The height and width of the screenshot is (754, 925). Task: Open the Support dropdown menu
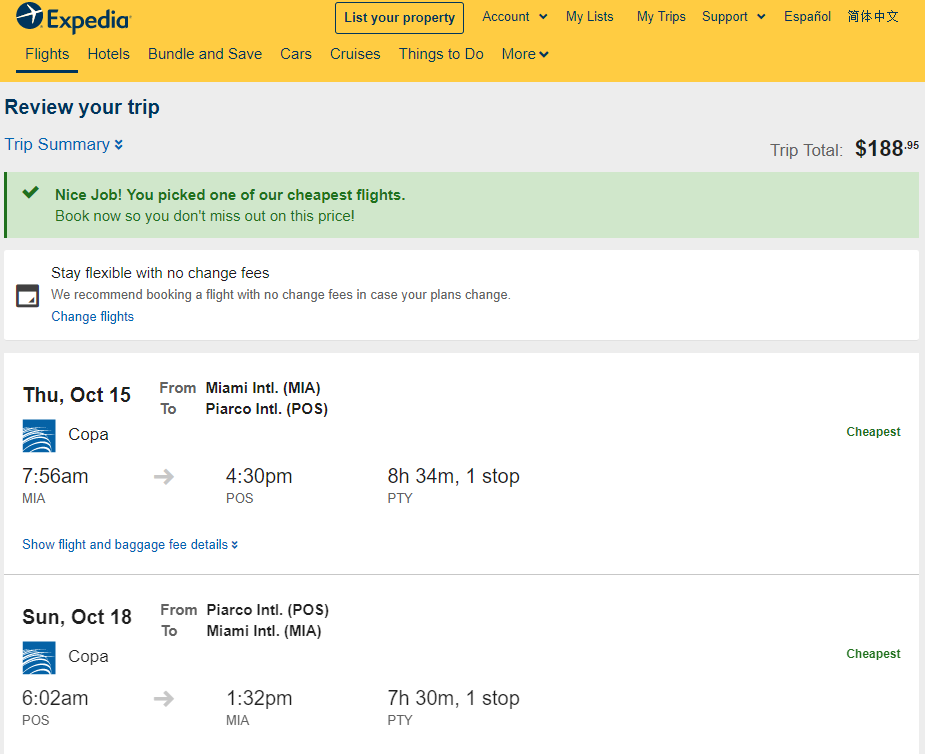(733, 17)
